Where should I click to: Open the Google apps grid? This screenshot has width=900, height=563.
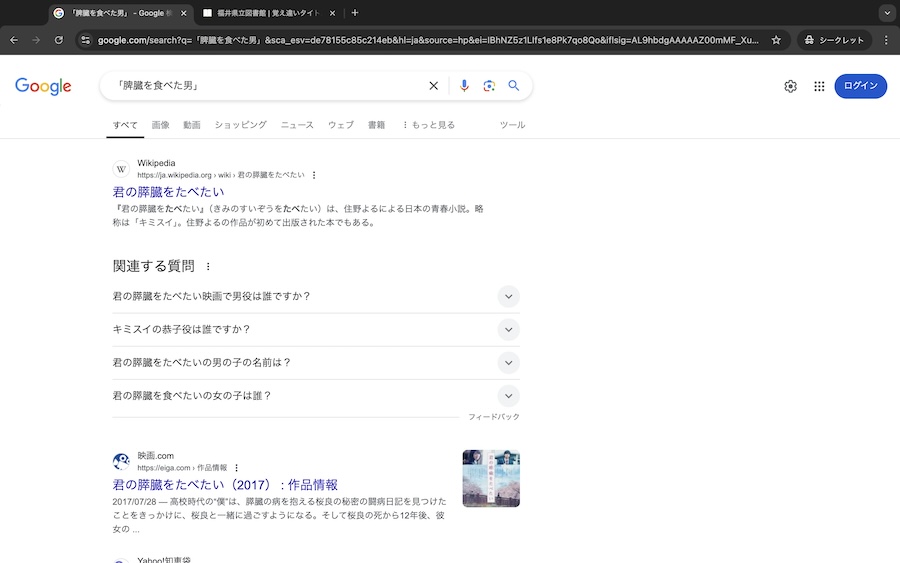point(819,86)
